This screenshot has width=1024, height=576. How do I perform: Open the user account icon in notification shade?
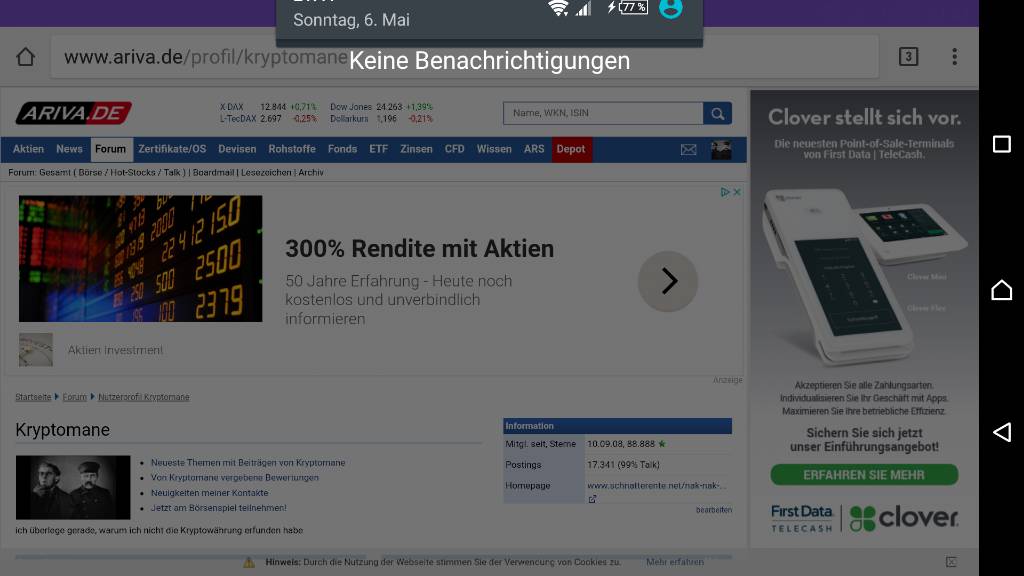tap(671, 8)
